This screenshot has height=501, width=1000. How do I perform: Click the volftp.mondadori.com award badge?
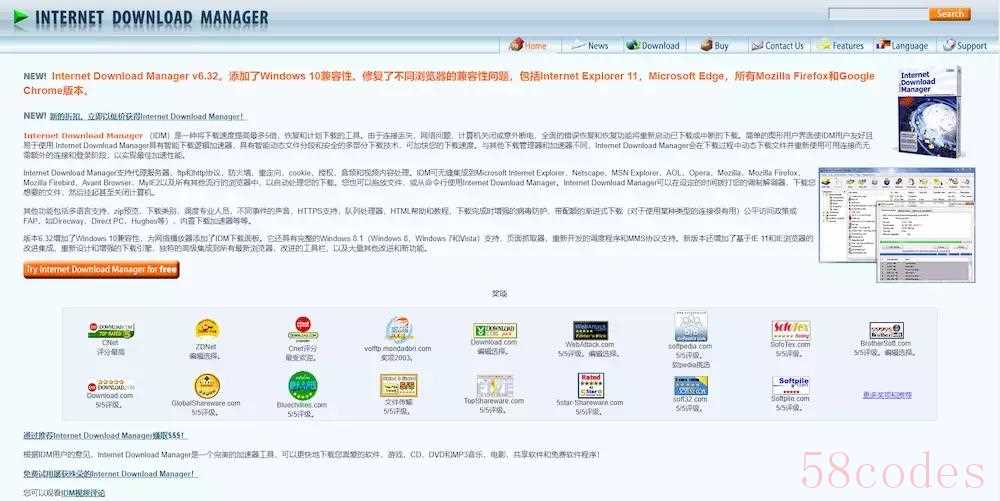[399, 330]
